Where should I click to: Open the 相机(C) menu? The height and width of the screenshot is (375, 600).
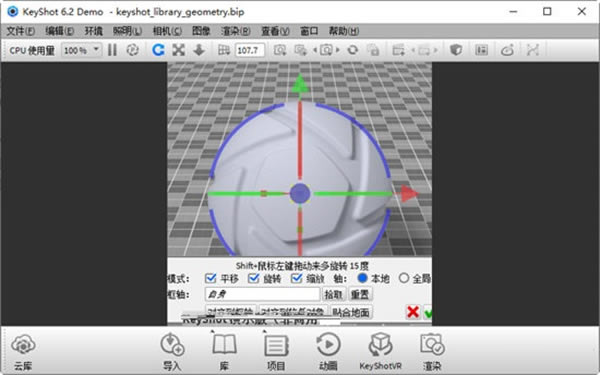click(x=167, y=31)
